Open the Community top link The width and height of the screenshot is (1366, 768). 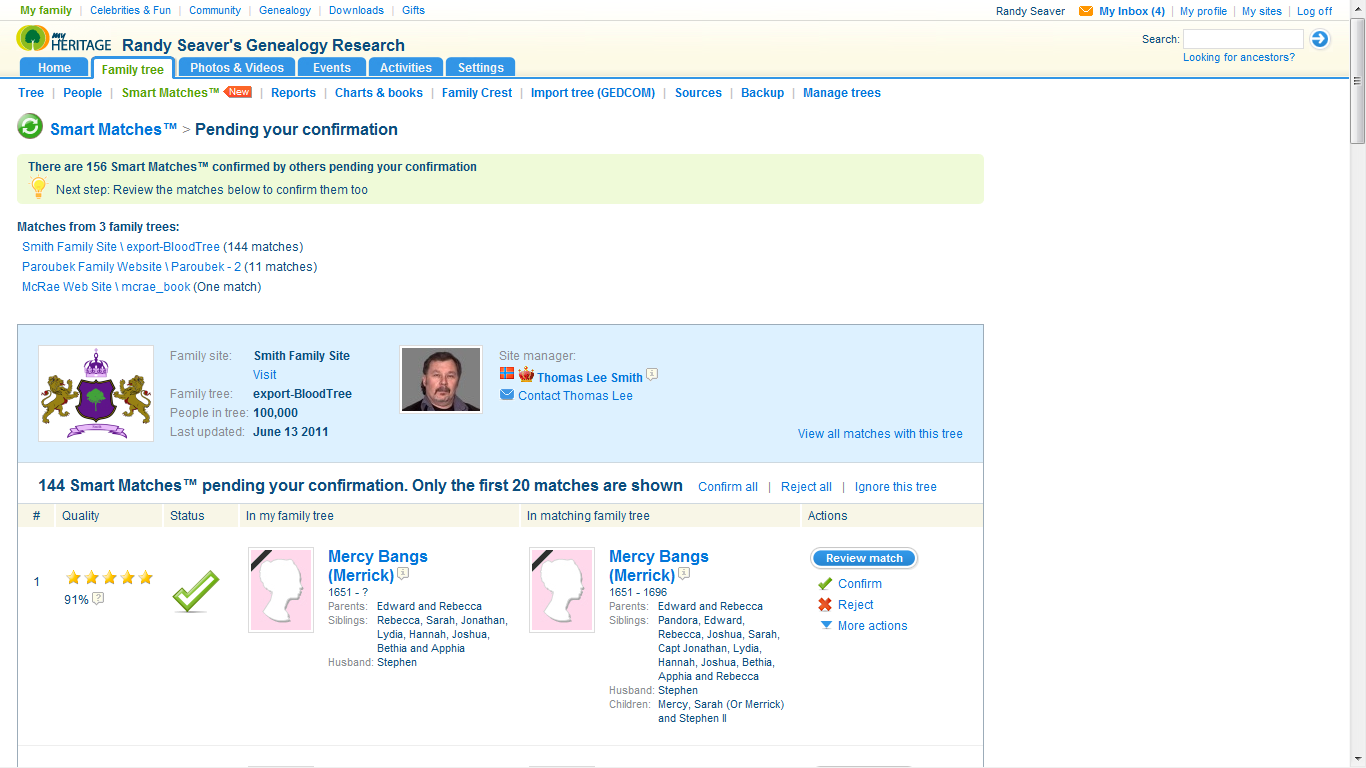click(x=215, y=11)
